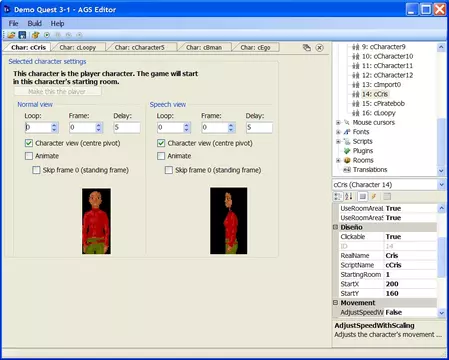Collapse the Movement property category
This screenshot has width=449, height=360.
pos(335,303)
